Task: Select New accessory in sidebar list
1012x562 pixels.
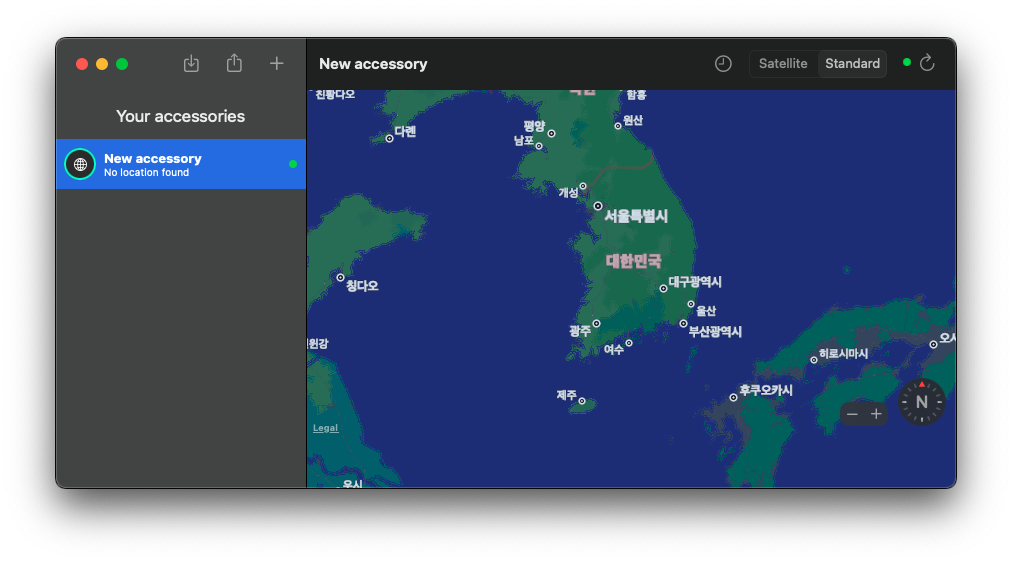Action: [181, 164]
